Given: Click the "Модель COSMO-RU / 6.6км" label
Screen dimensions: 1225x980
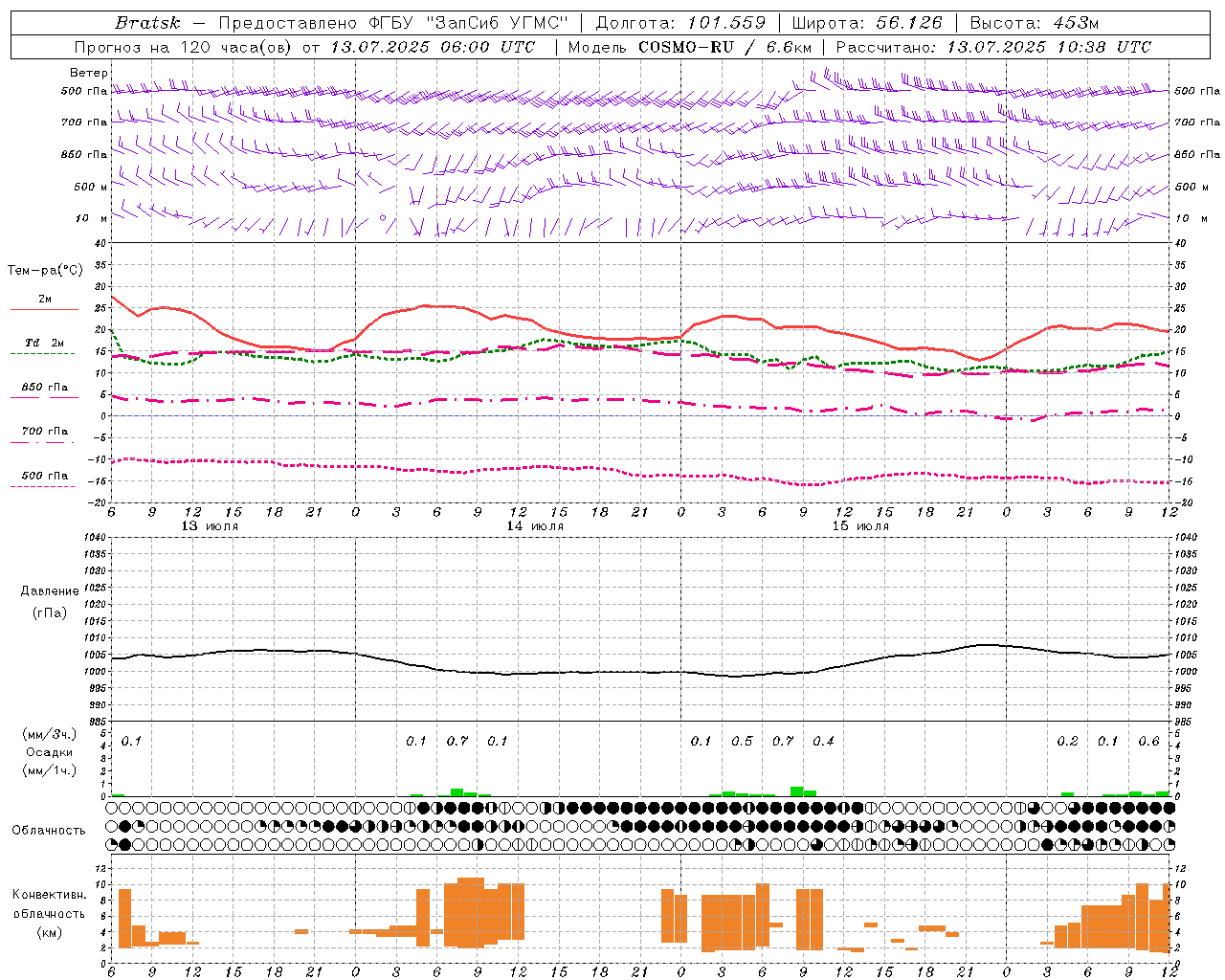Looking at the screenshot, I should click(690, 47).
